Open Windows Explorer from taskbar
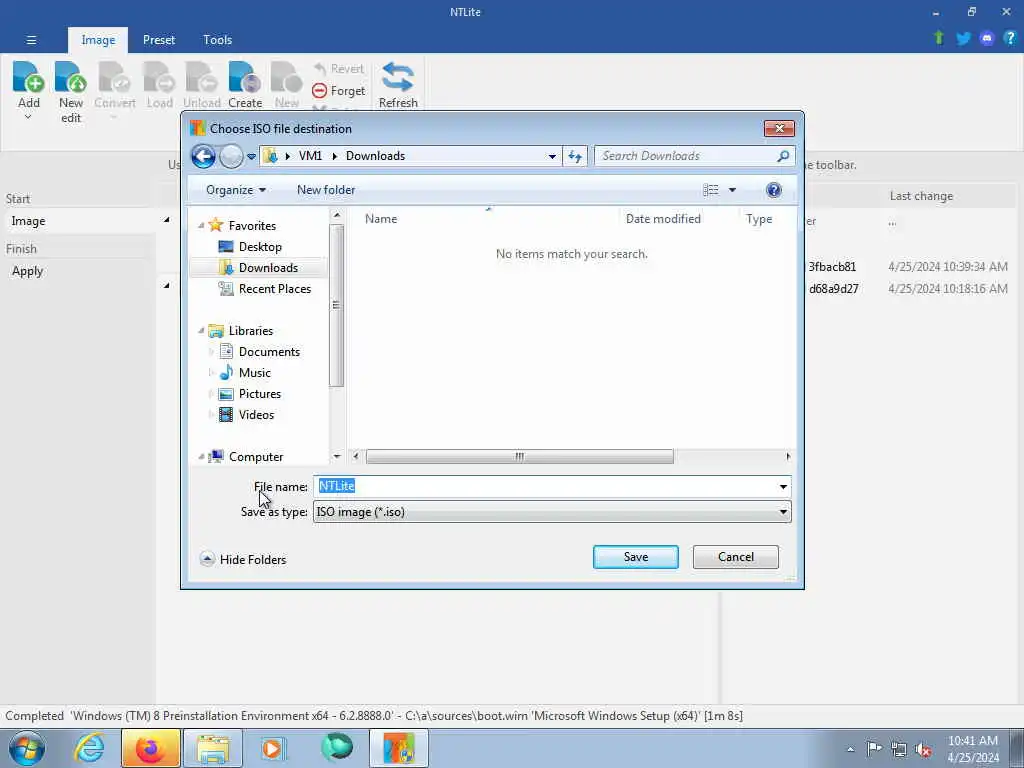The height and width of the screenshot is (768, 1024). tap(213, 748)
